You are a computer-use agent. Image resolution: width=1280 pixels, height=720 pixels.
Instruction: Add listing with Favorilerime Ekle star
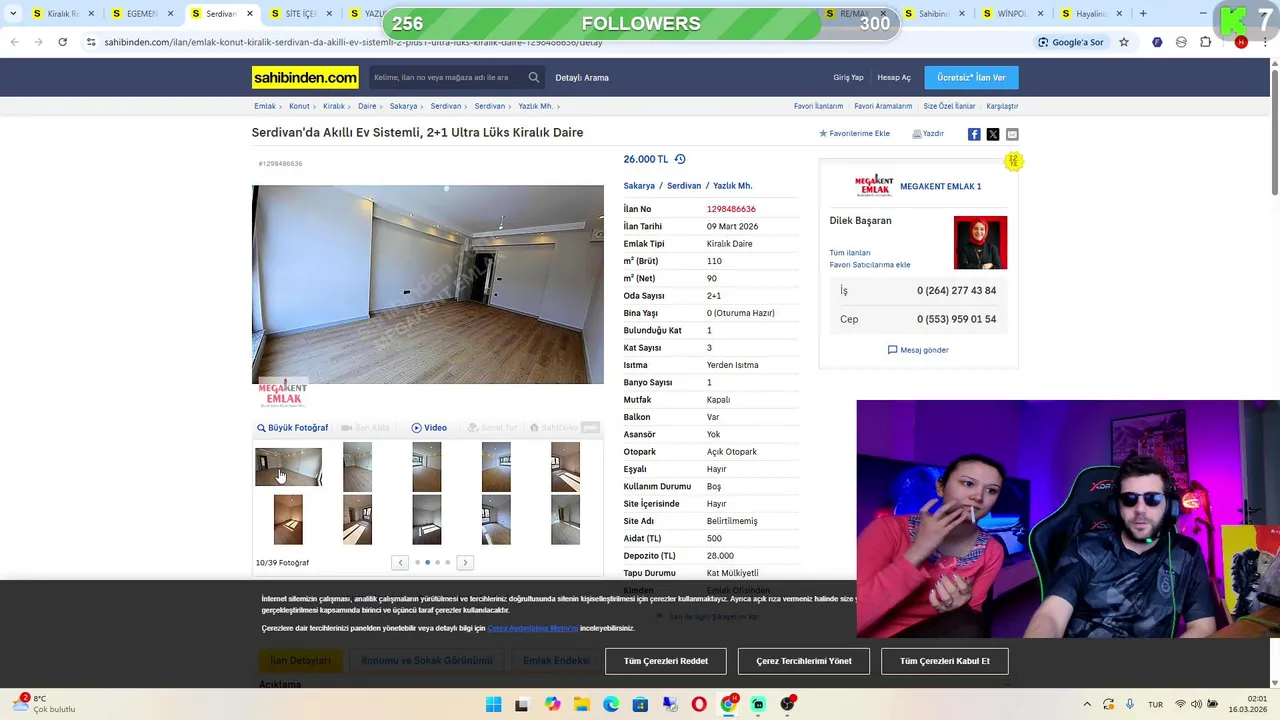click(854, 133)
